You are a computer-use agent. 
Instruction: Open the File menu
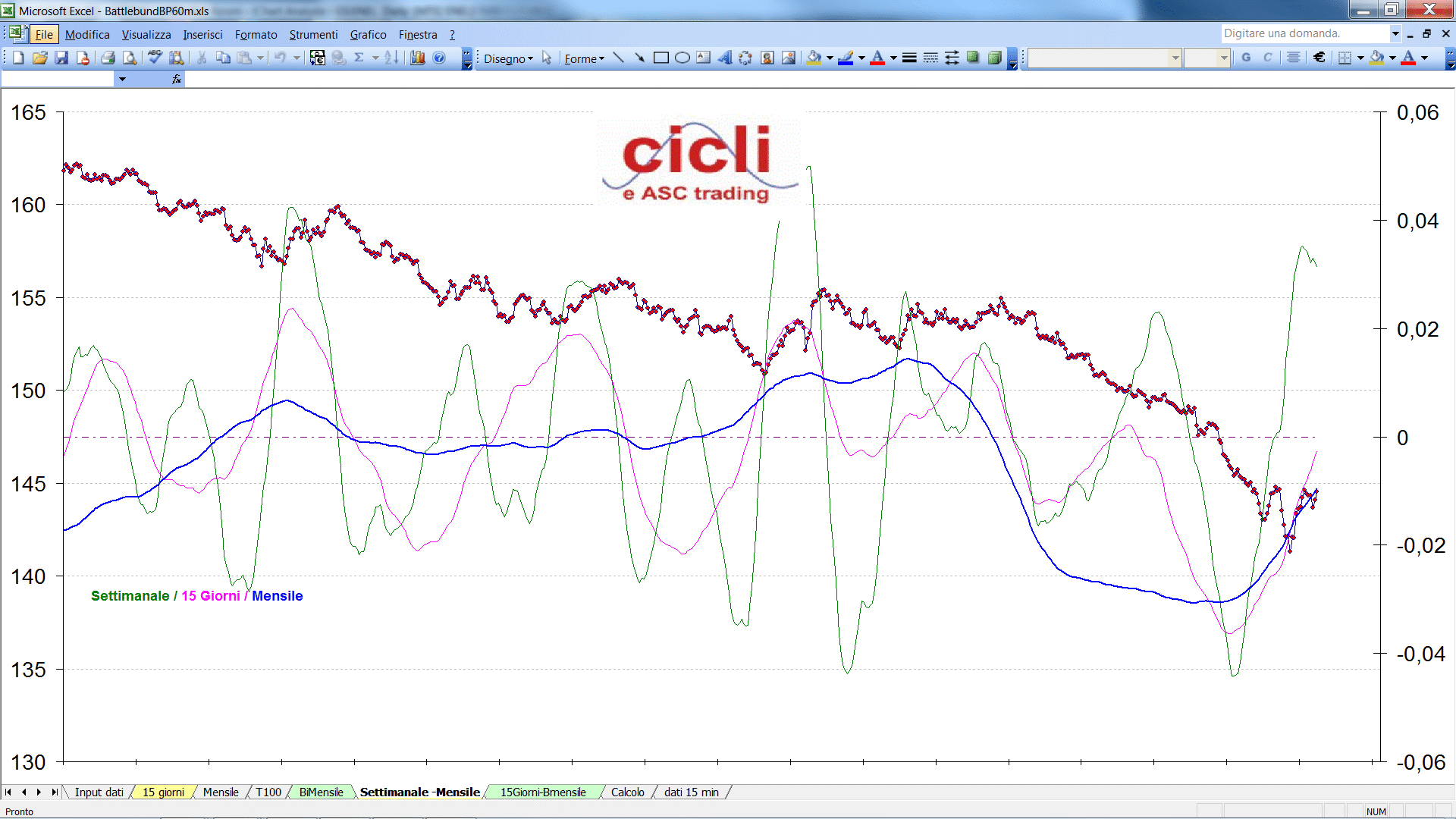[x=44, y=34]
